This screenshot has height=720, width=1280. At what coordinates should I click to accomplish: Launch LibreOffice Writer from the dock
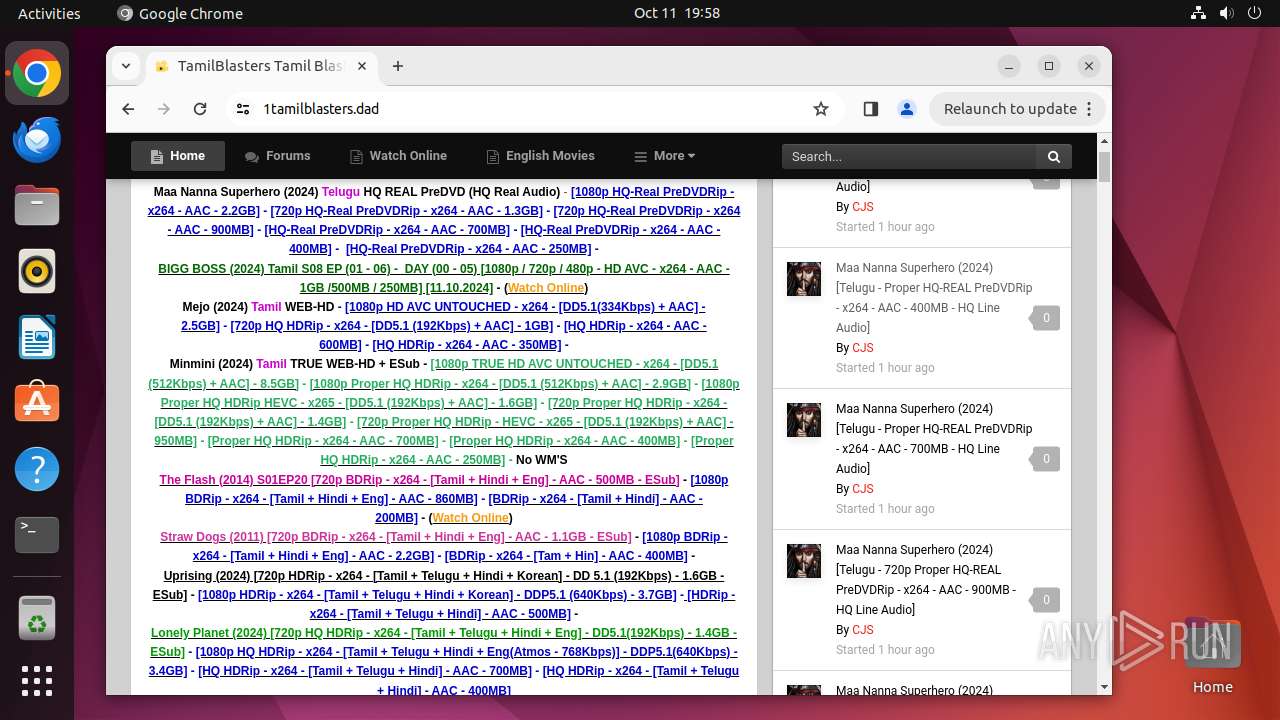[37, 337]
